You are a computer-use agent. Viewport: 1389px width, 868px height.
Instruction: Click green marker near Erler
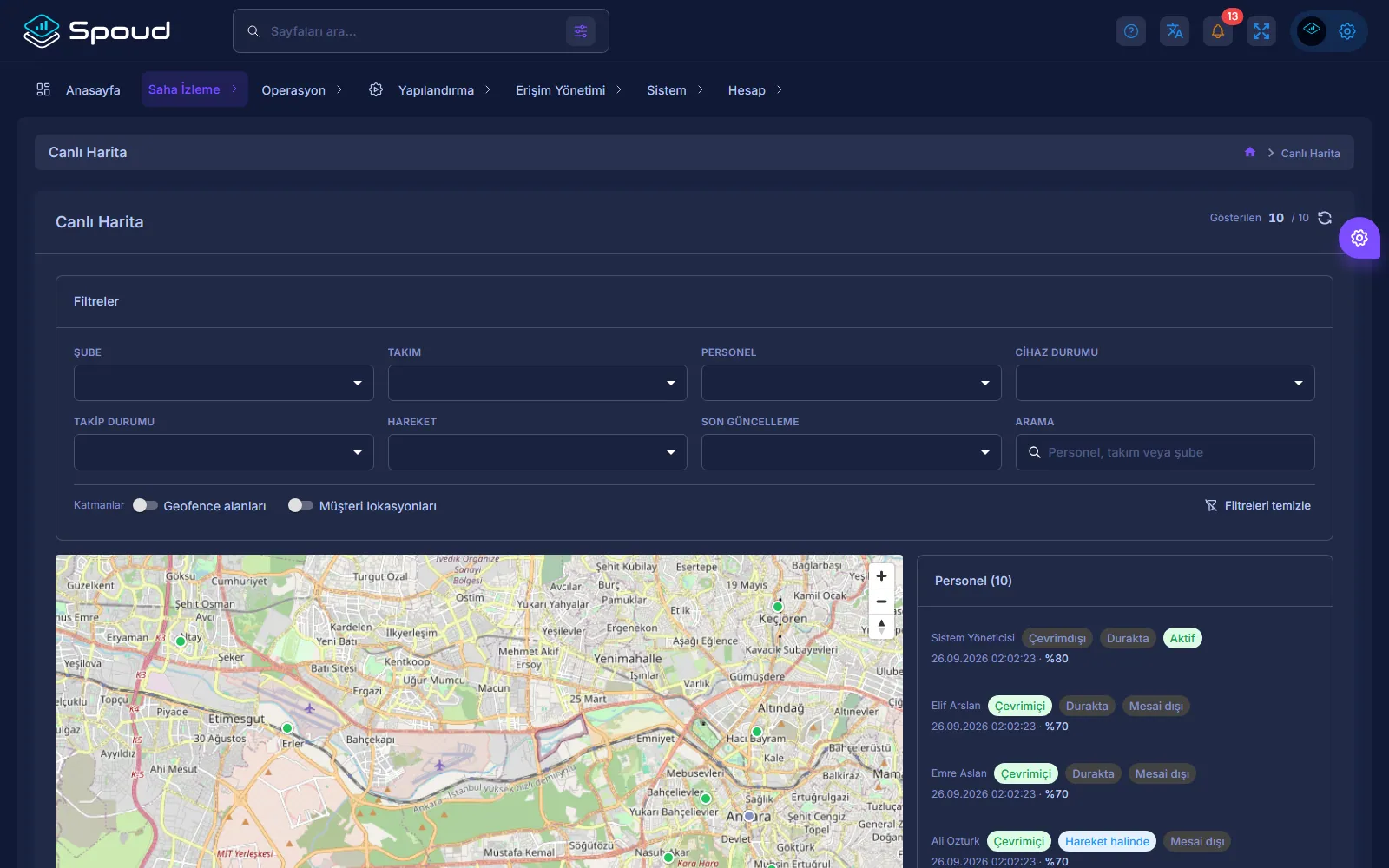point(287,728)
